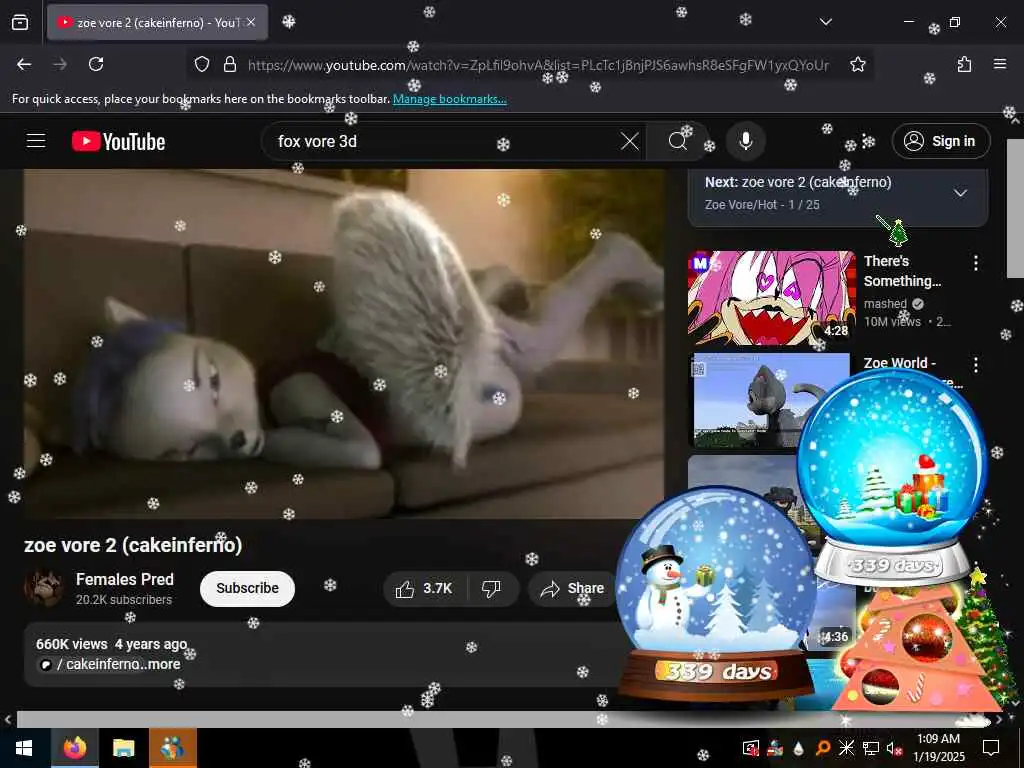1024x768 pixels.
Task: Open the network tray icon
Action: (x=871, y=748)
